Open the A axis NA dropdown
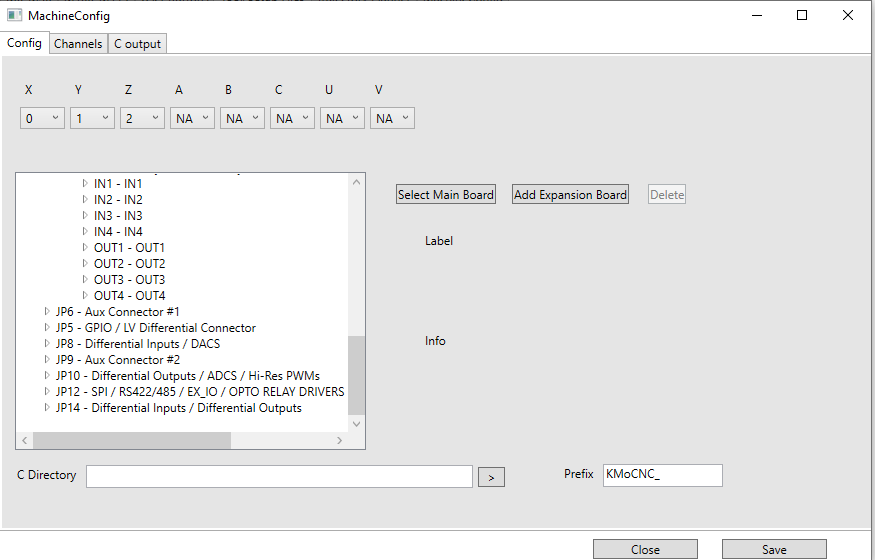Viewport: 875px width, 560px height. point(192,118)
